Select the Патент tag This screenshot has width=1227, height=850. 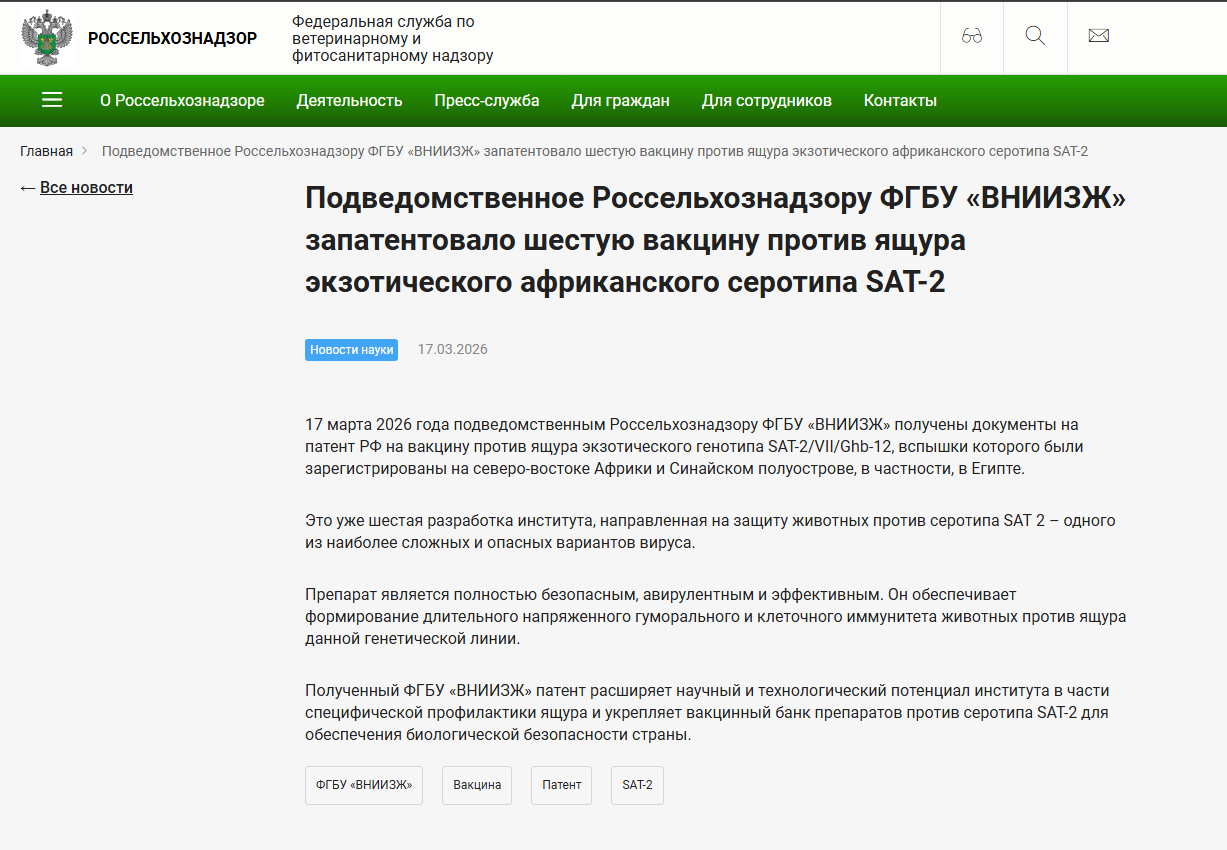(x=562, y=785)
